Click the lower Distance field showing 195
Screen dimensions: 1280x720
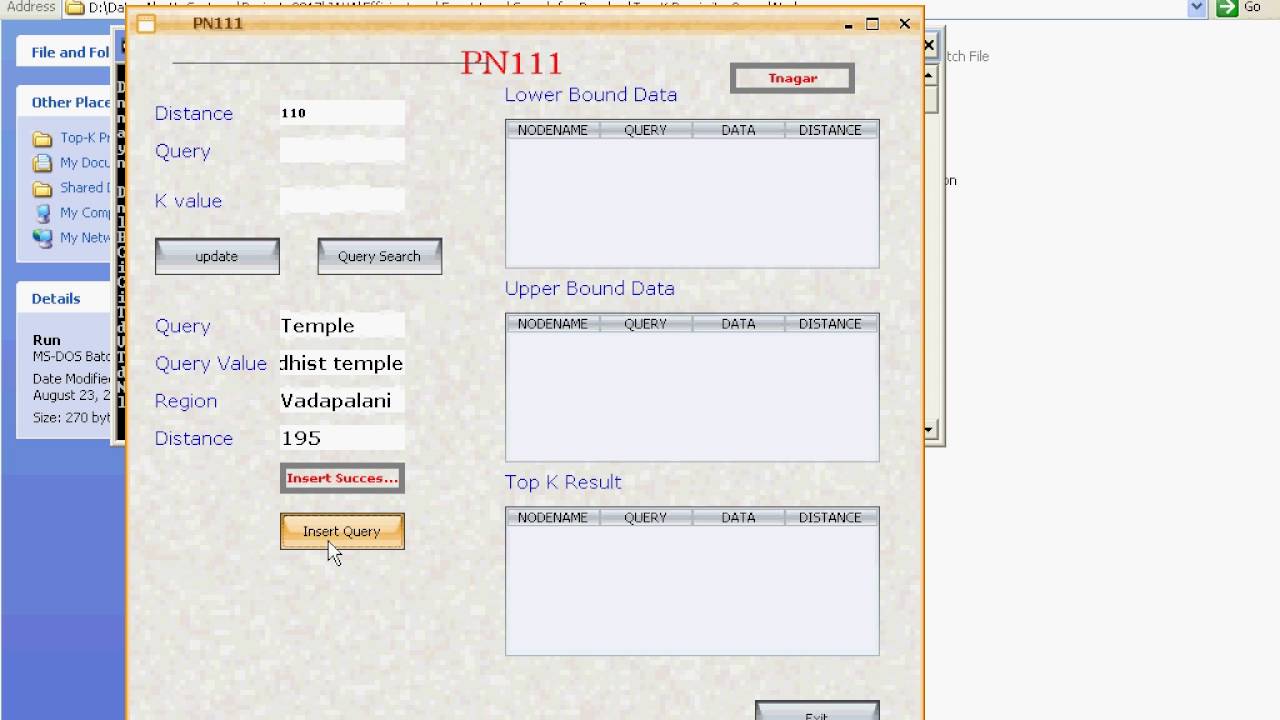click(342, 438)
